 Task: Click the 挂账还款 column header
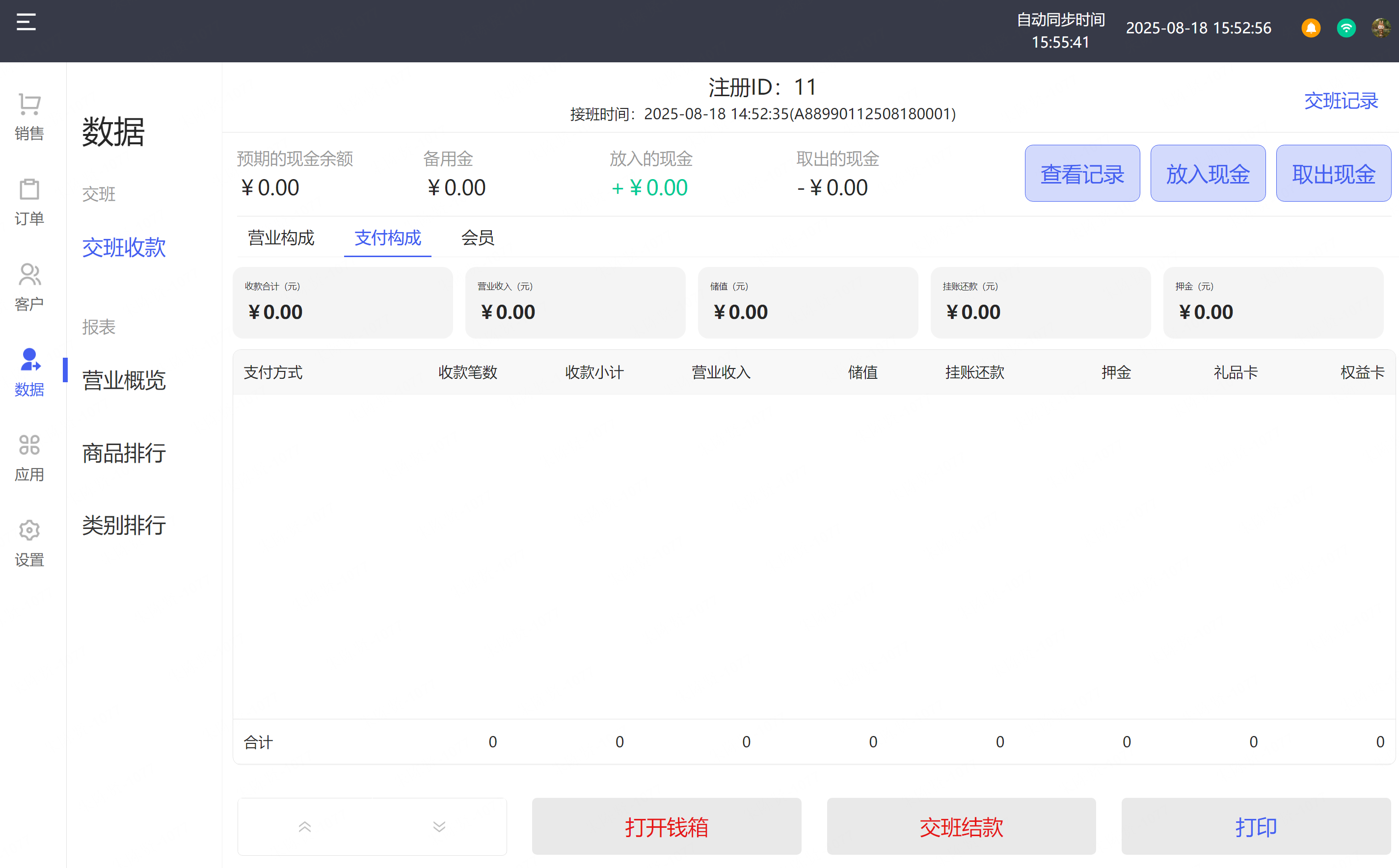point(974,372)
